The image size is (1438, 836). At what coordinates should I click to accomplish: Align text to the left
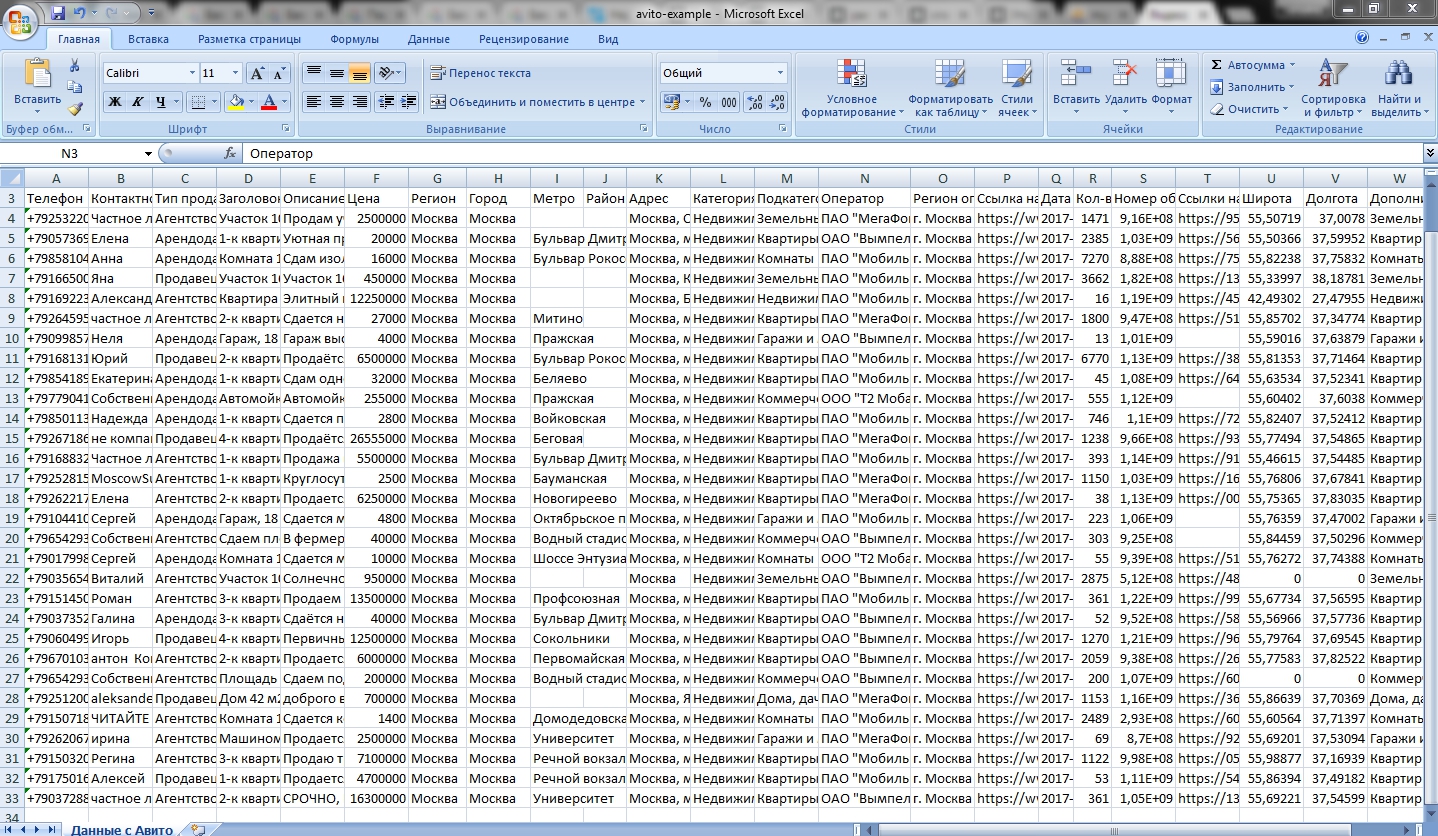pyautogui.click(x=314, y=102)
